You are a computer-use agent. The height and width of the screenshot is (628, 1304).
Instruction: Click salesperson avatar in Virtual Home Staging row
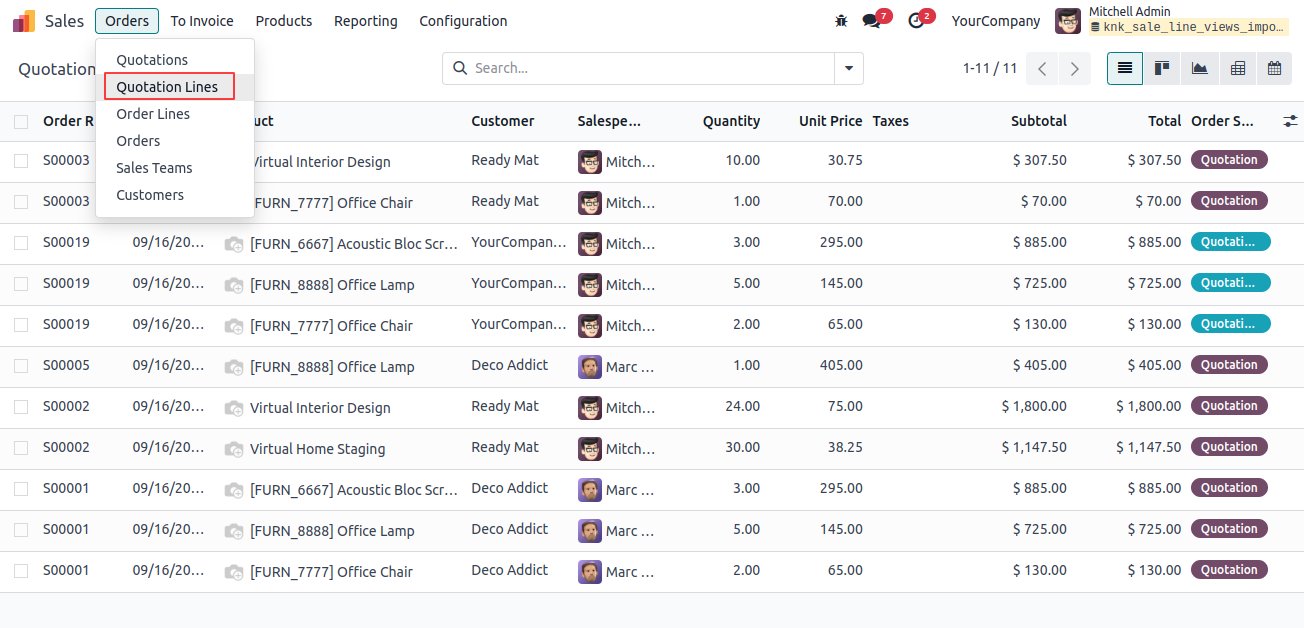tap(590, 448)
